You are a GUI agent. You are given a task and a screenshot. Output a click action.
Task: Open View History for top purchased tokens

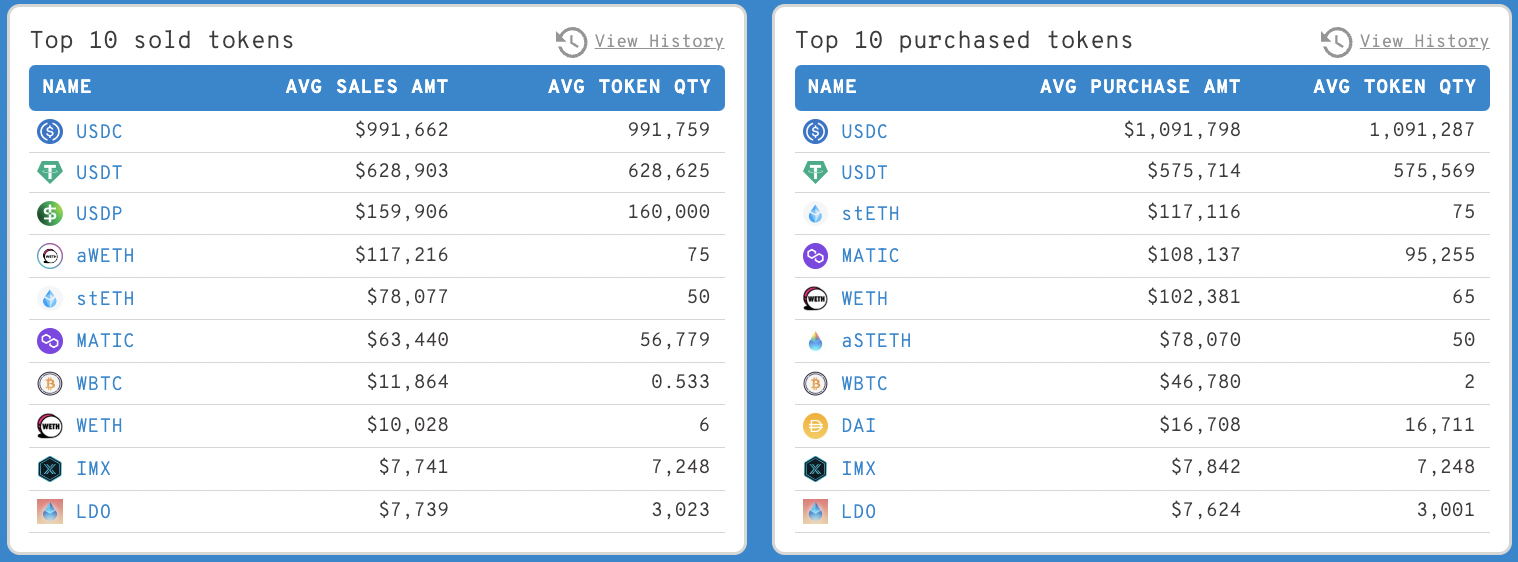tap(1424, 41)
